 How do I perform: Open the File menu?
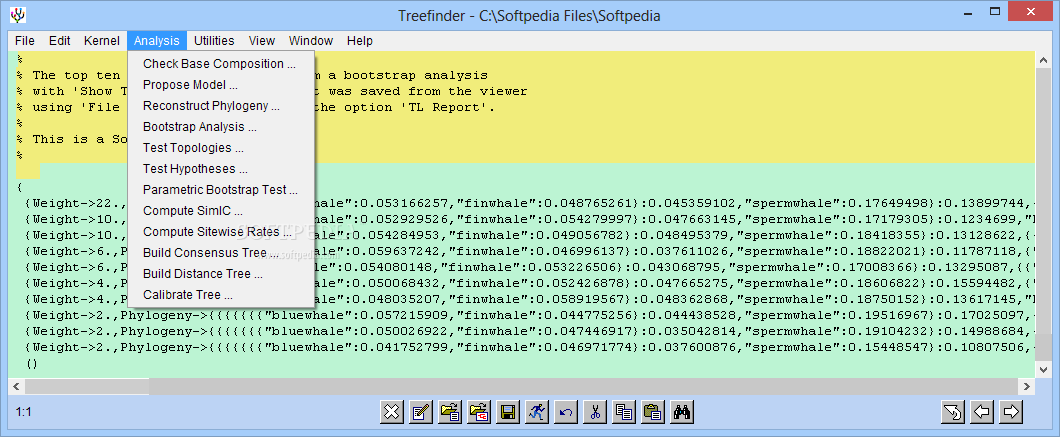(24, 41)
